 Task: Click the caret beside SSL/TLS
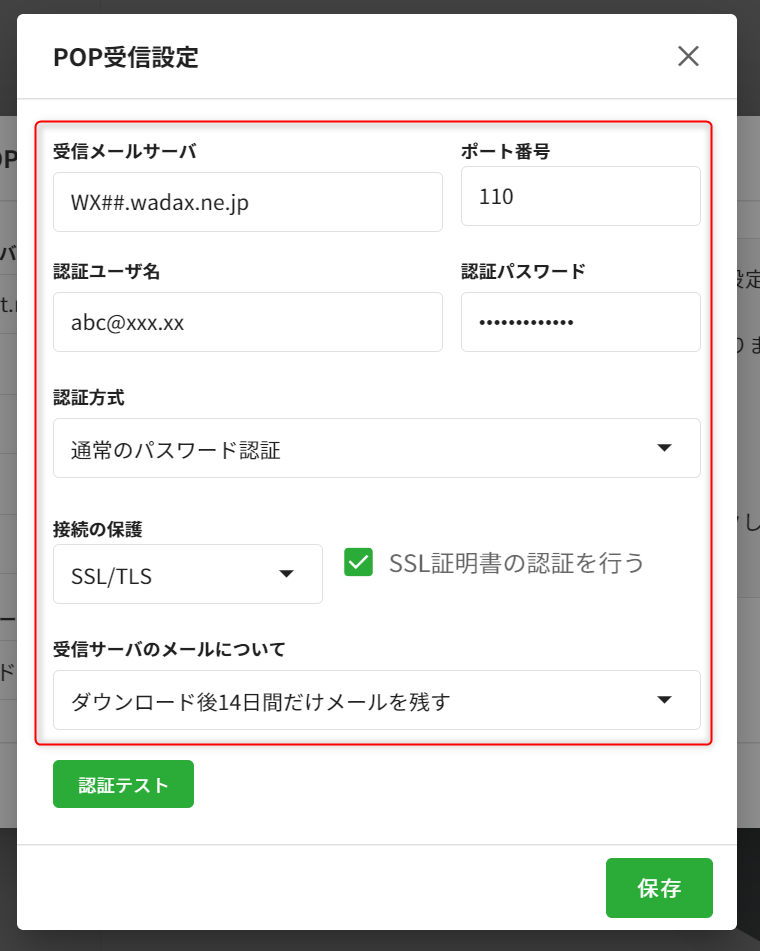(x=286, y=574)
